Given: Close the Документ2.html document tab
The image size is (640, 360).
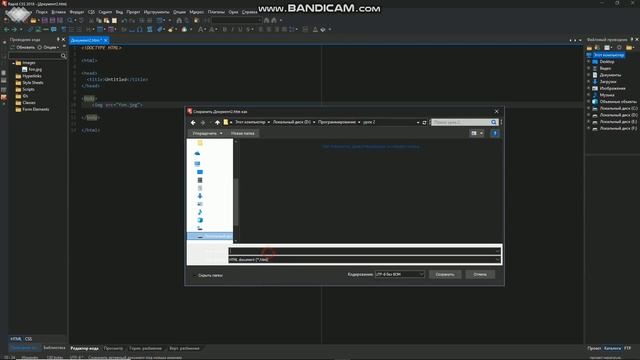Looking at the screenshot, I should point(106,40).
